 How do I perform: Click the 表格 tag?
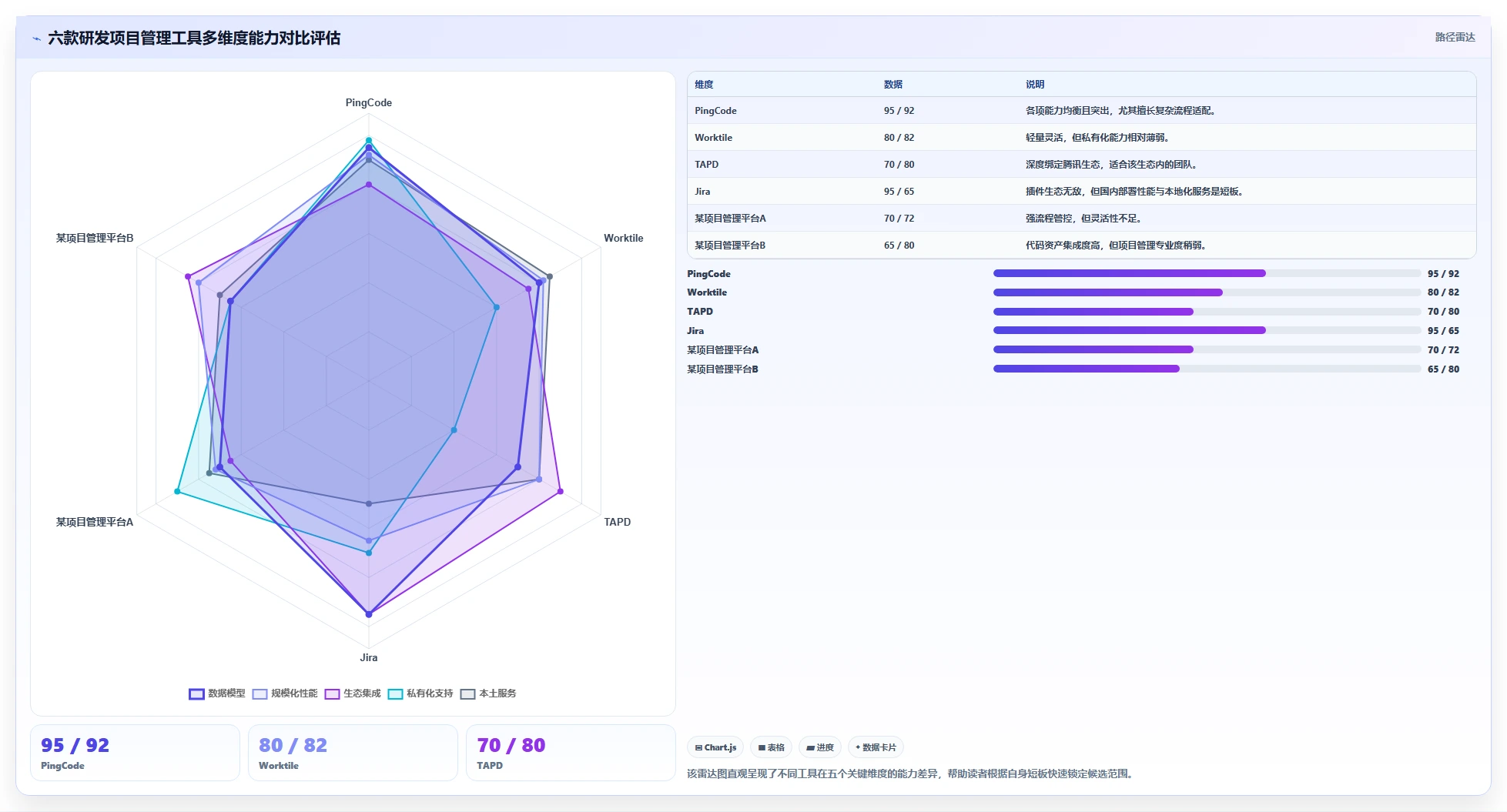coord(771,747)
